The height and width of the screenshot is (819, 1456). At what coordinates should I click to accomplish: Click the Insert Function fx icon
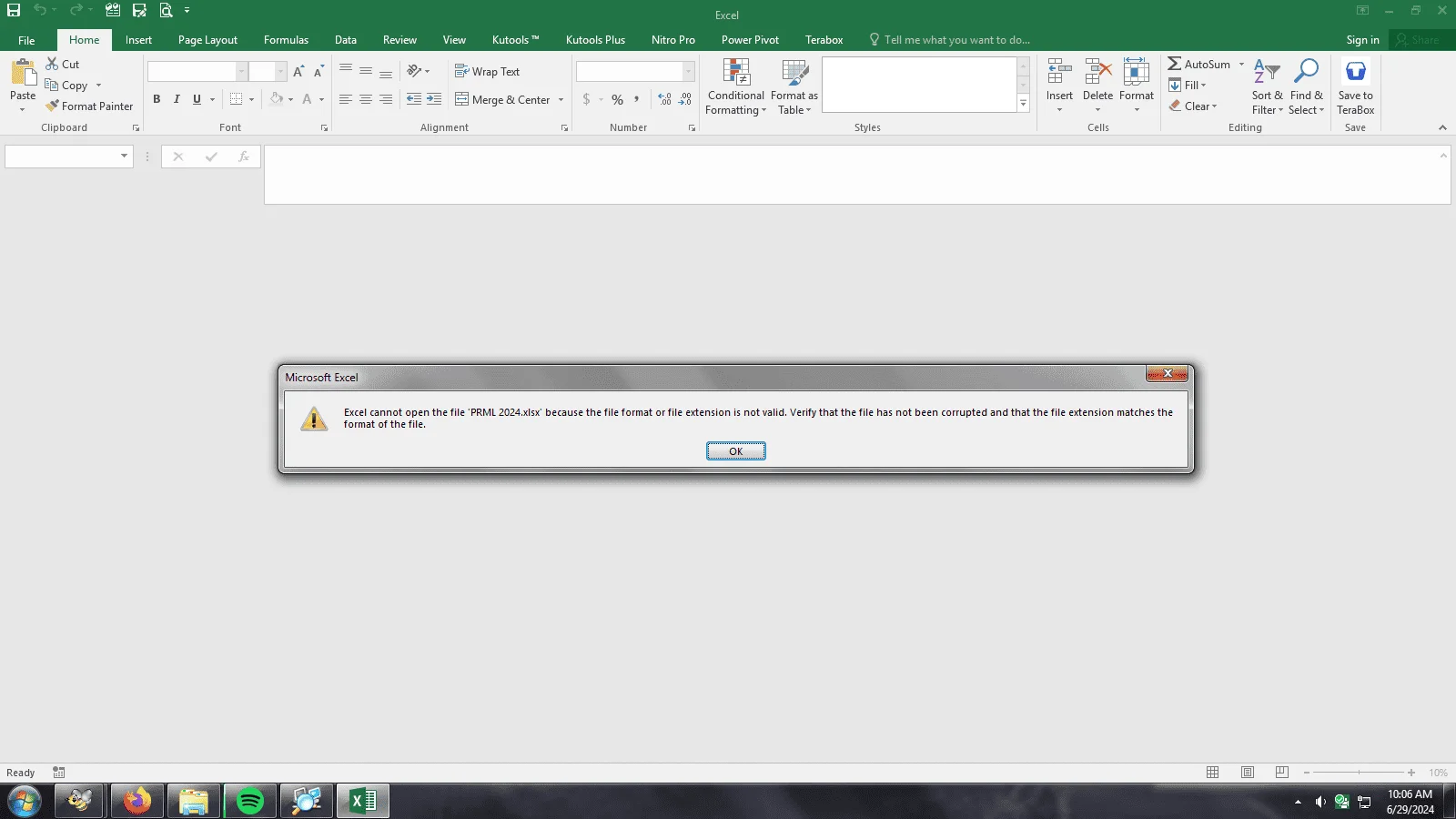(243, 157)
